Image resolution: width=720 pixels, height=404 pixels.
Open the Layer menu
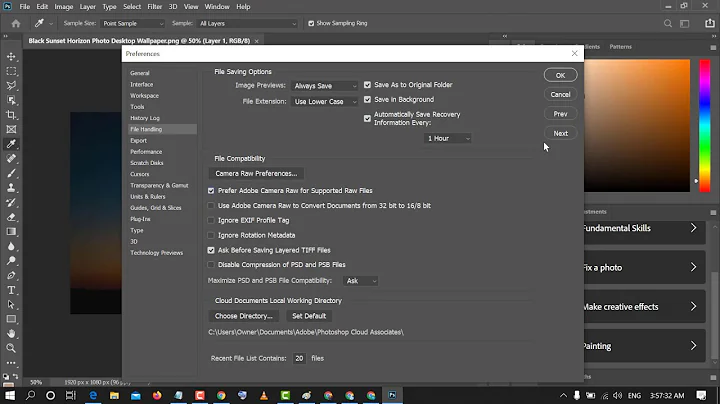(87, 6)
